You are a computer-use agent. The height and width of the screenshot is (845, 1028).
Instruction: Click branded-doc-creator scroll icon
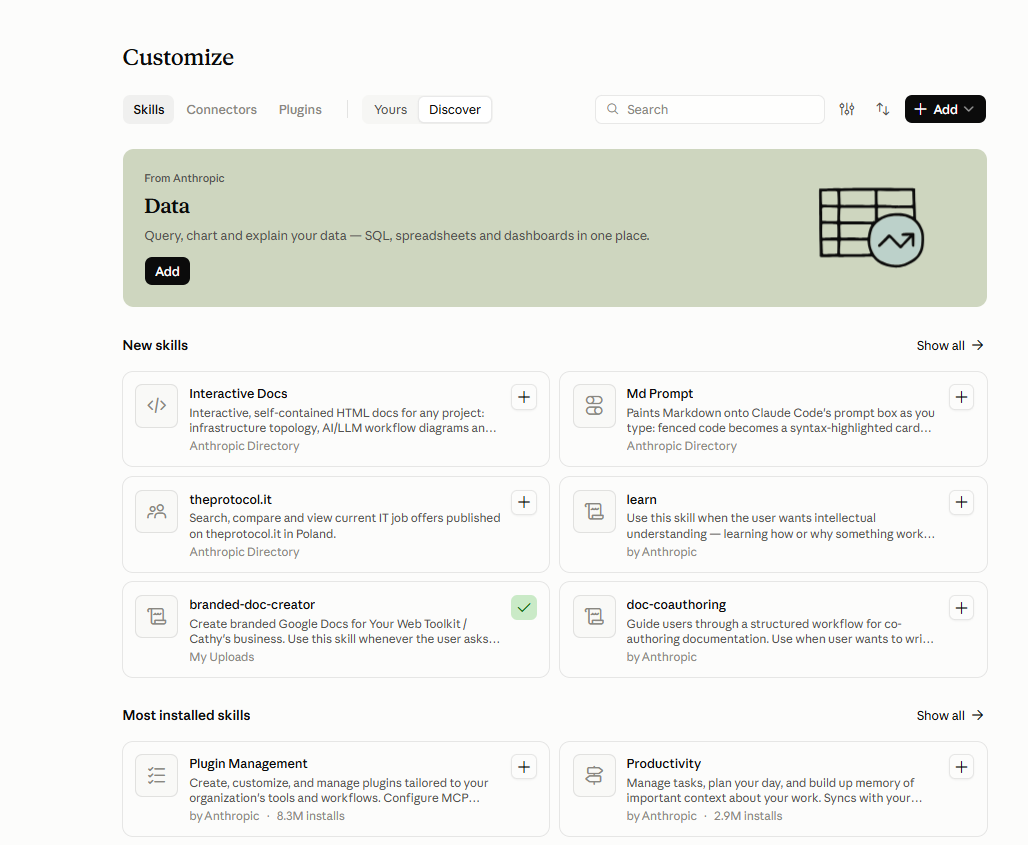click(157, 616)
